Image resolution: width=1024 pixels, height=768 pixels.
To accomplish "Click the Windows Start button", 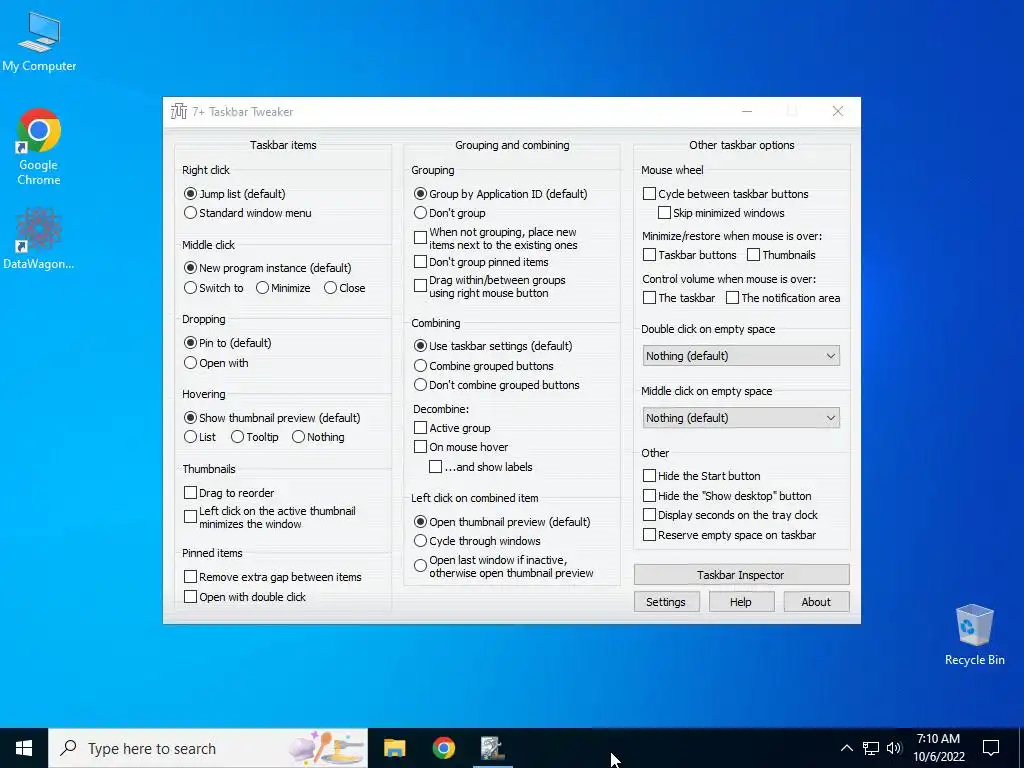I will pos(24,748).
